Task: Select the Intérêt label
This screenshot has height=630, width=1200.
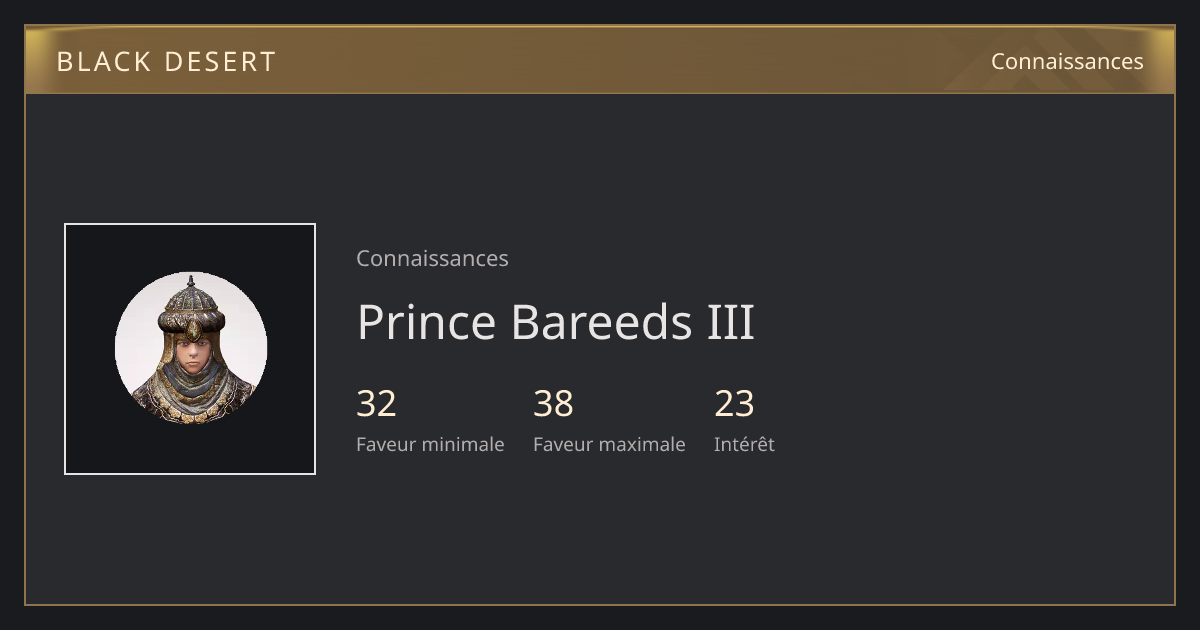Action: [744, 444]
